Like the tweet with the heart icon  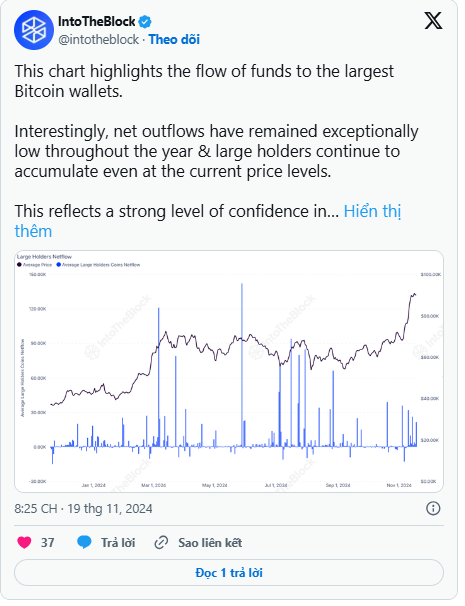click(x=24, y=542)
